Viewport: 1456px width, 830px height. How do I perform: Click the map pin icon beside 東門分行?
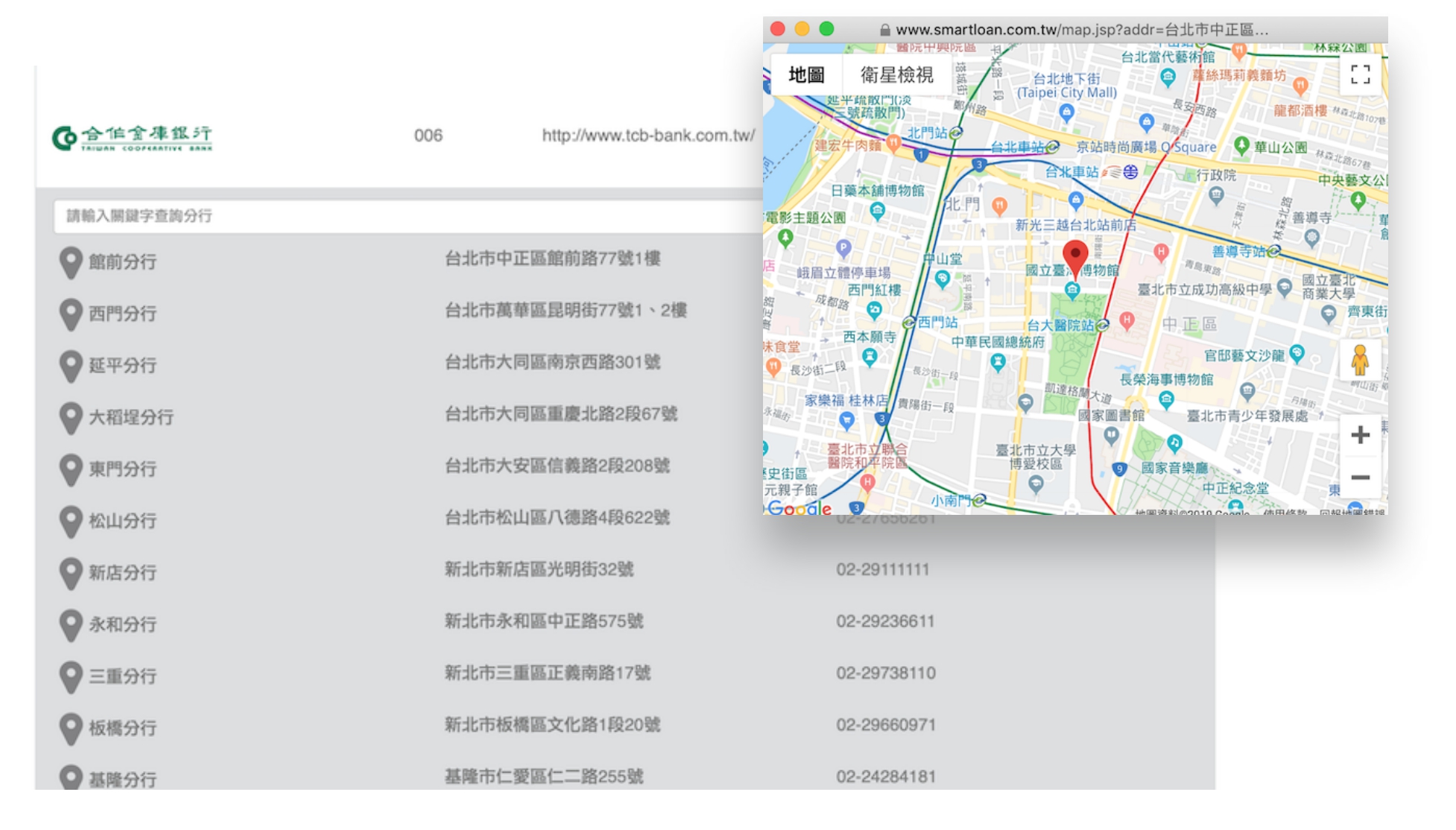click(x=71, y=469)
